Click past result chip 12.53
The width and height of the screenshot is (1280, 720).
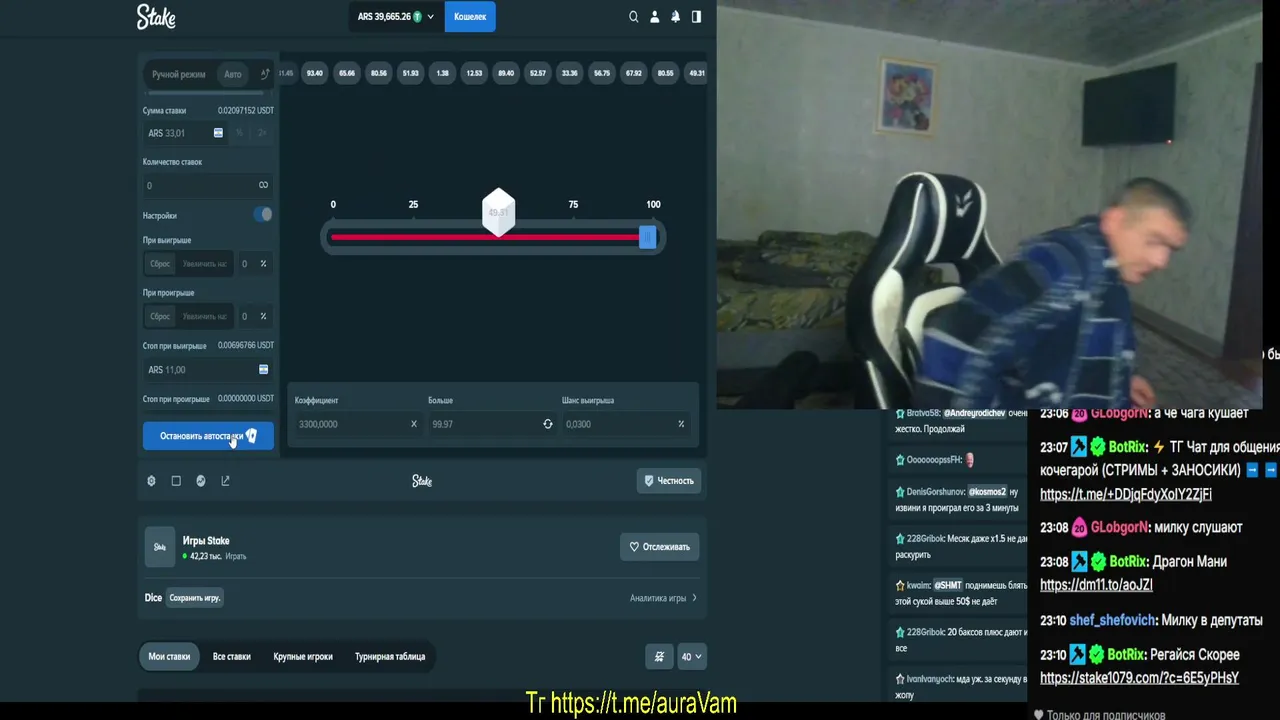pyautogui.click(x=474, y=73)
